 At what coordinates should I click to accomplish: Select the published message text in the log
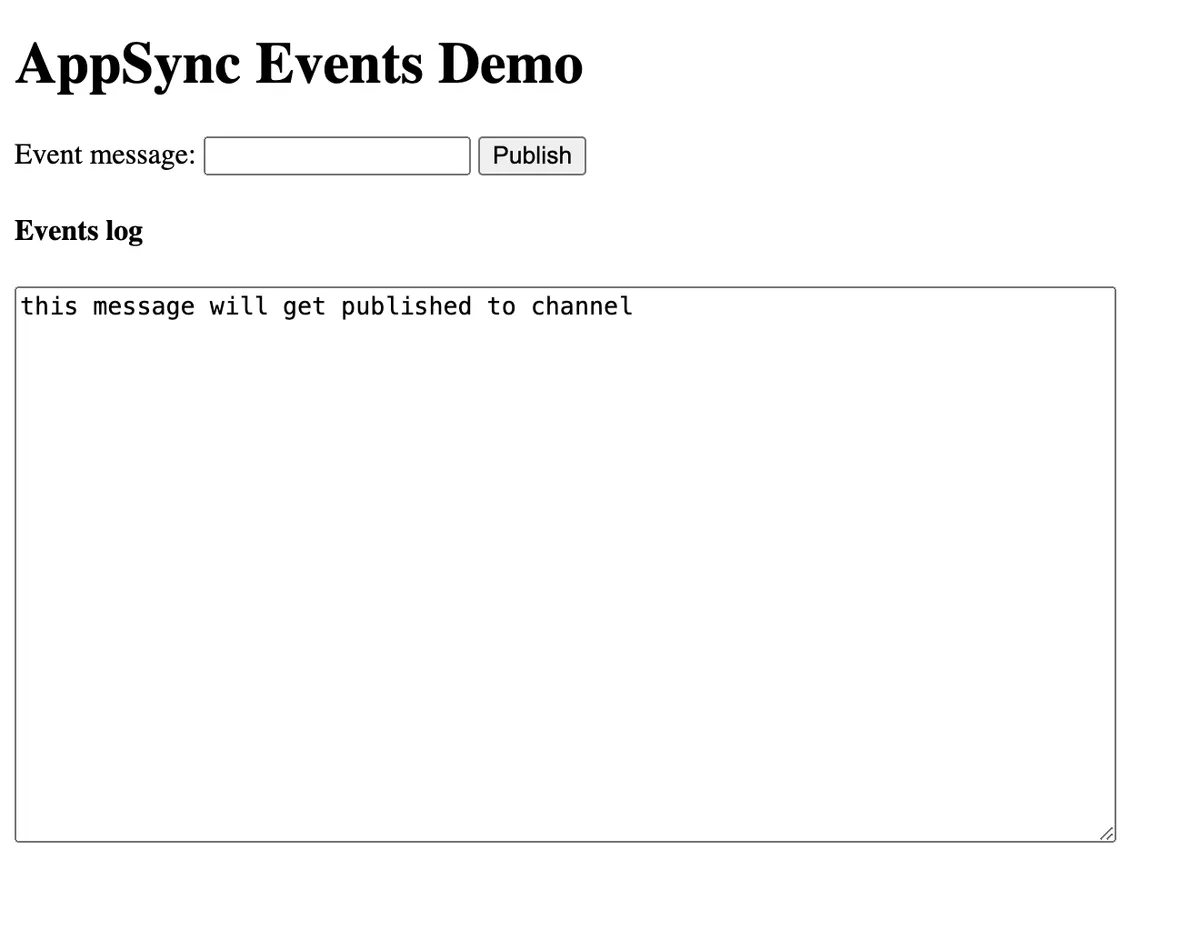click(x=325, y=306)
